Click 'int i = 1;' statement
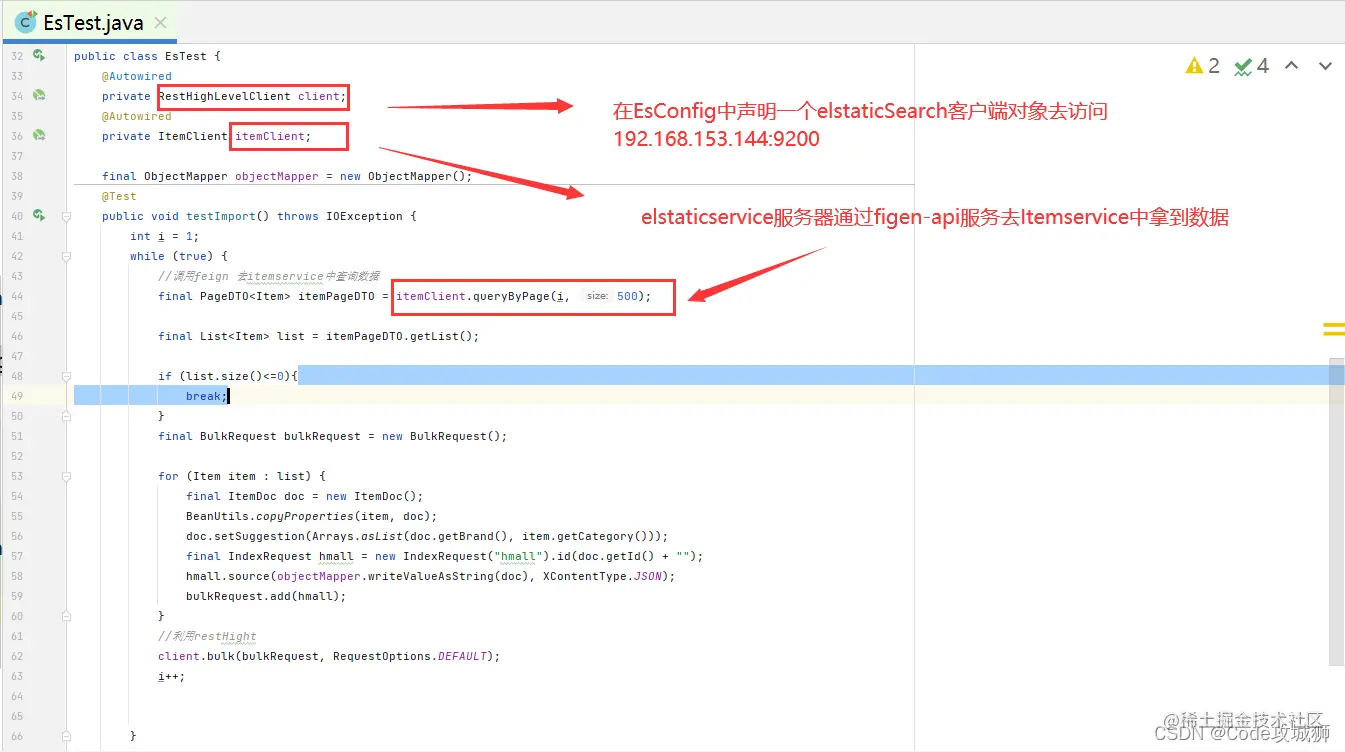 (165, 236)
